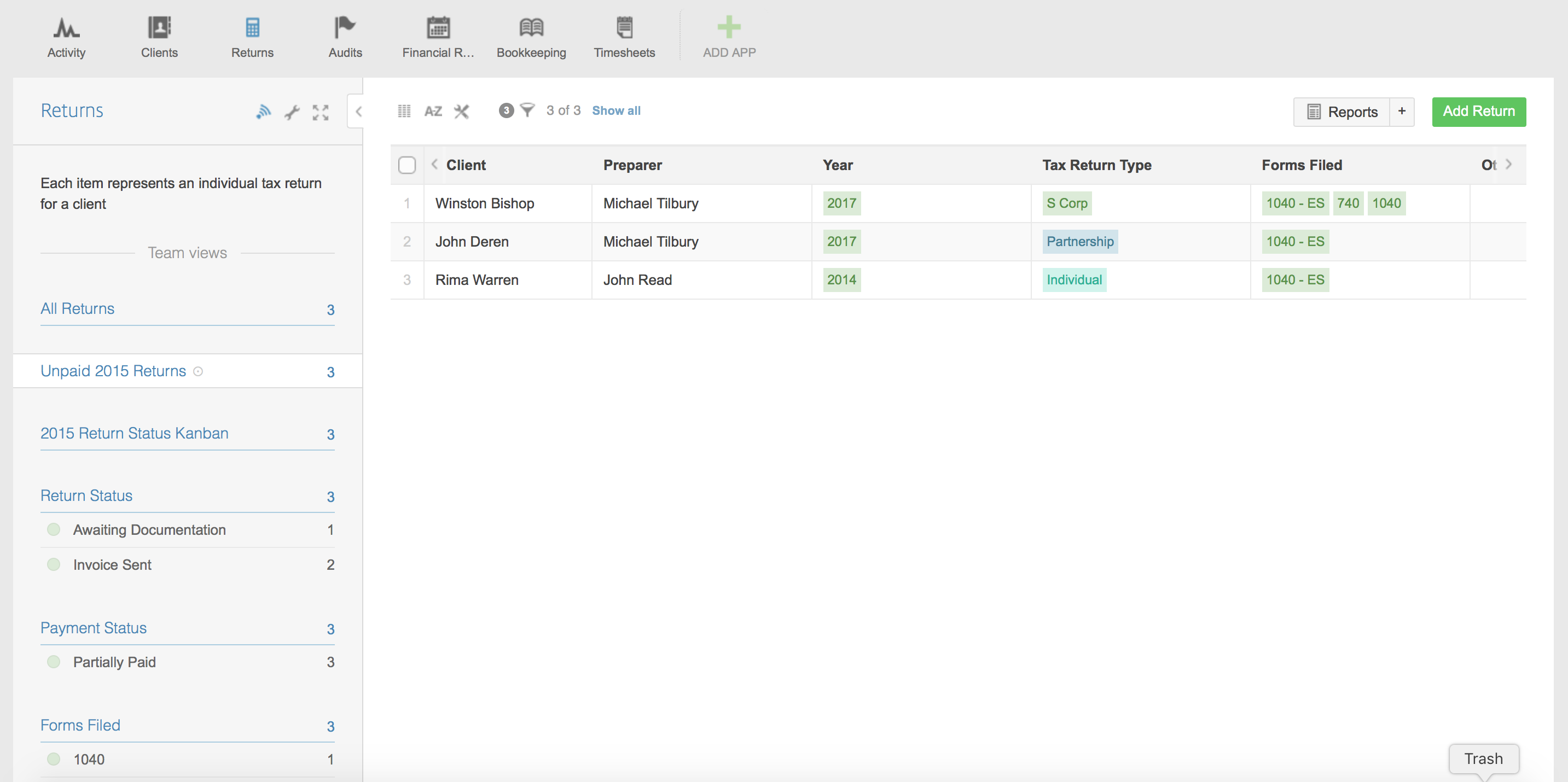
Task: Collapse the sidebar with the left chevron
Action: click(358, 112)
